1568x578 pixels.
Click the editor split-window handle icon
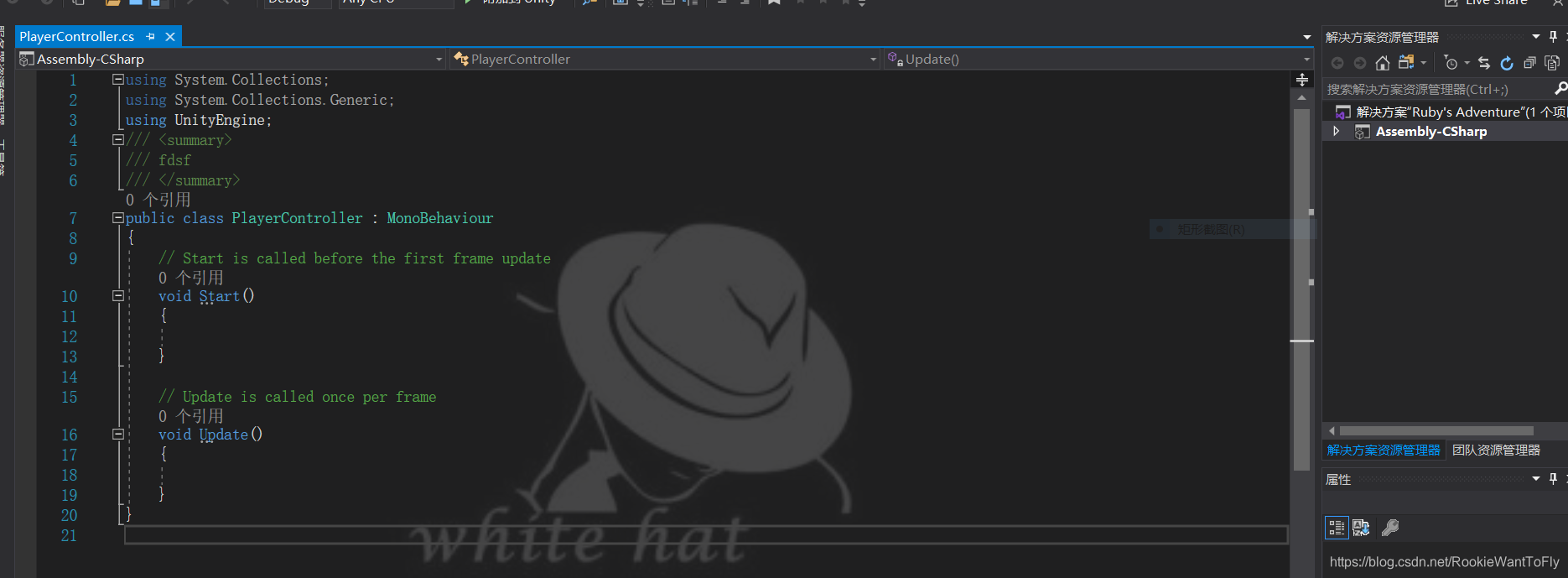(x=1302, y=80)
